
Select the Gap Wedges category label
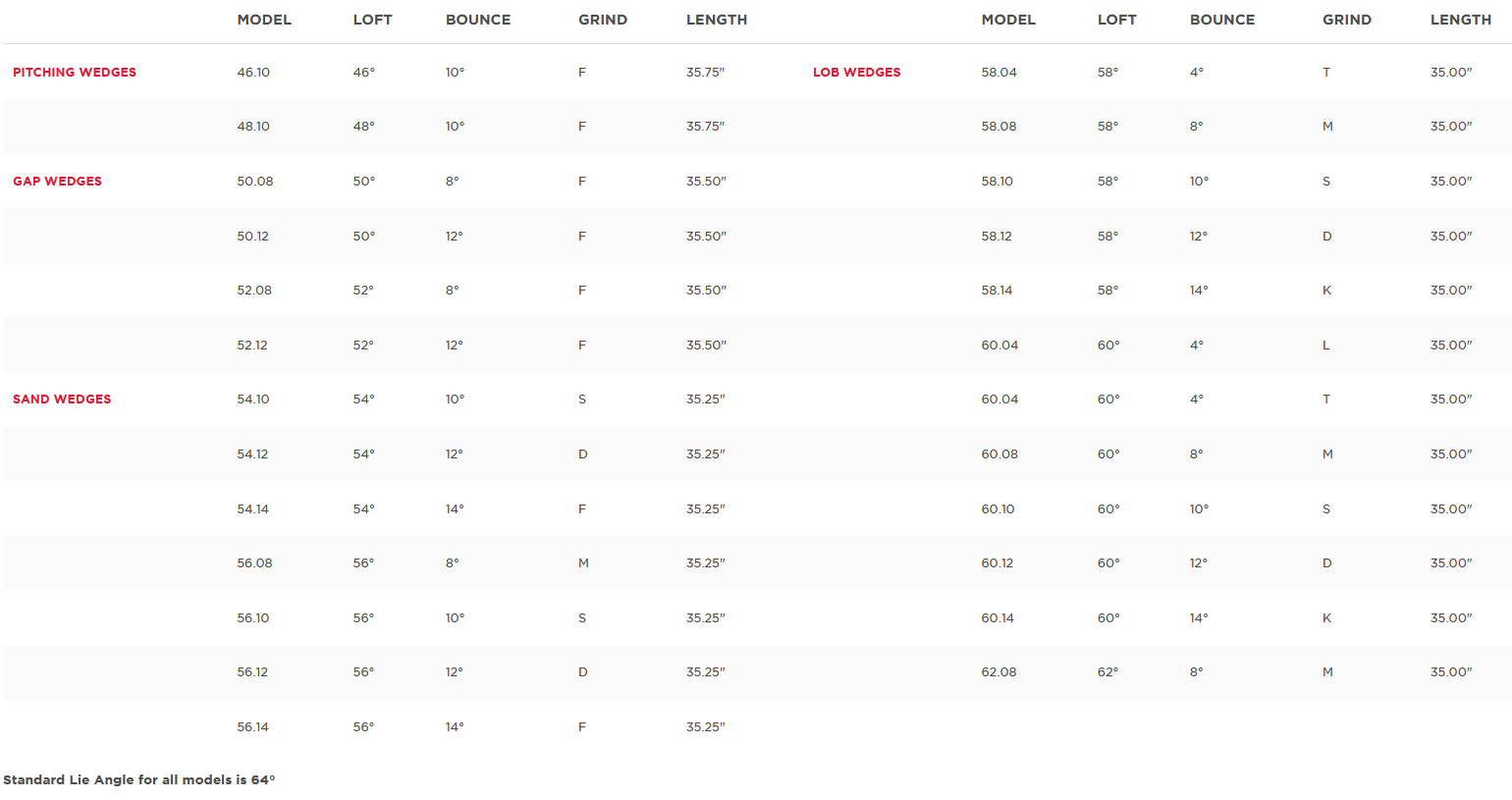[x=57, y=182]
